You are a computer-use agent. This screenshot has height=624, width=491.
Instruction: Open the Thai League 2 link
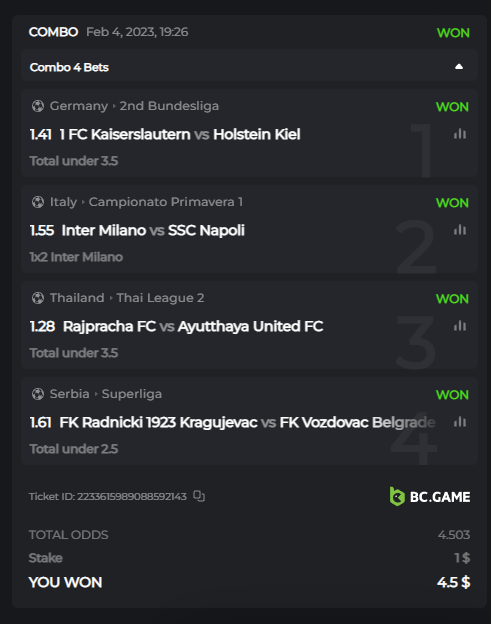[160, 298]
